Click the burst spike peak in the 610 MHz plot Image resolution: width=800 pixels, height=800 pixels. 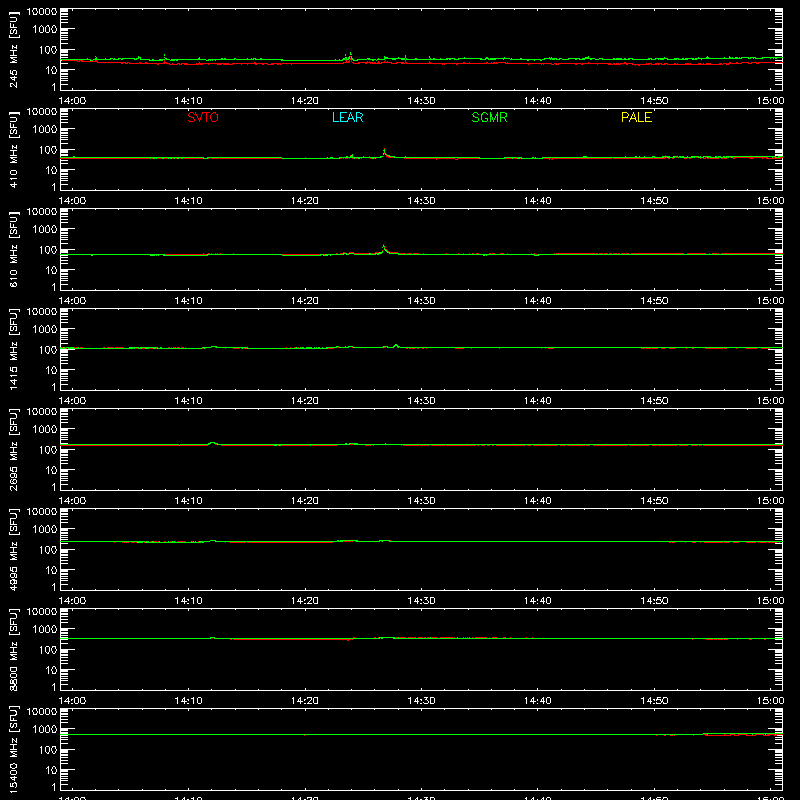(x=384, y=247)
